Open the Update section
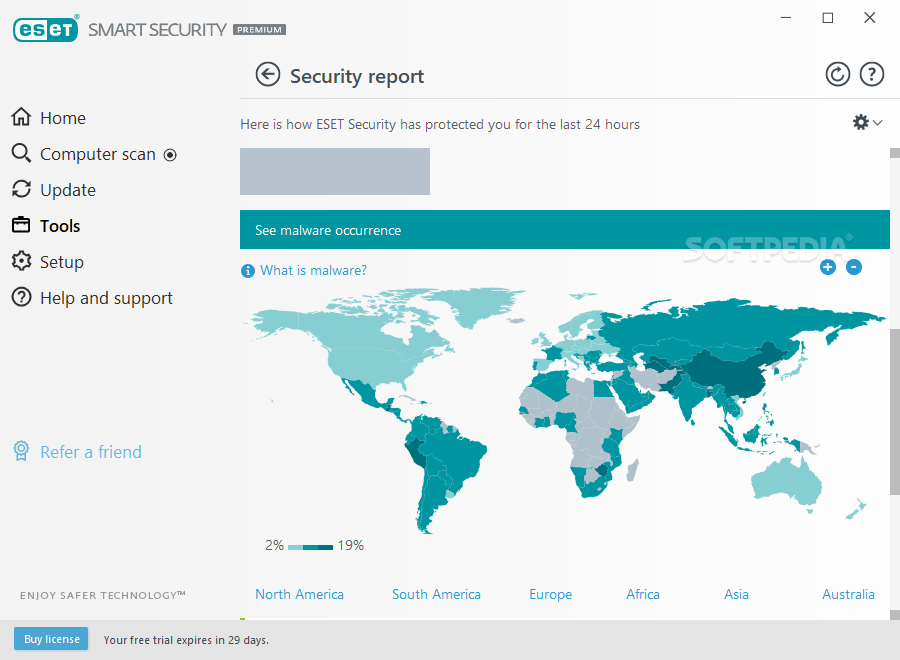 pyautogui.click(x=68, y=191)
